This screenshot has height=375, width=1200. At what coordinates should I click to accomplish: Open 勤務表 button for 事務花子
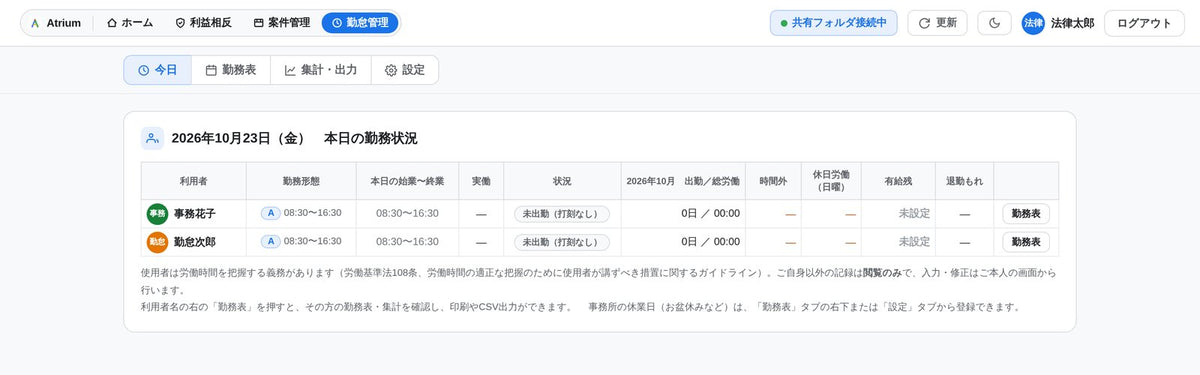click(1026, 213)
